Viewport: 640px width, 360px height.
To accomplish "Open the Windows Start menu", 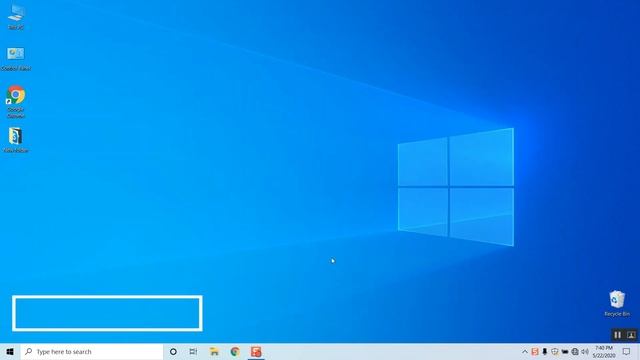I will click(10, 351).
